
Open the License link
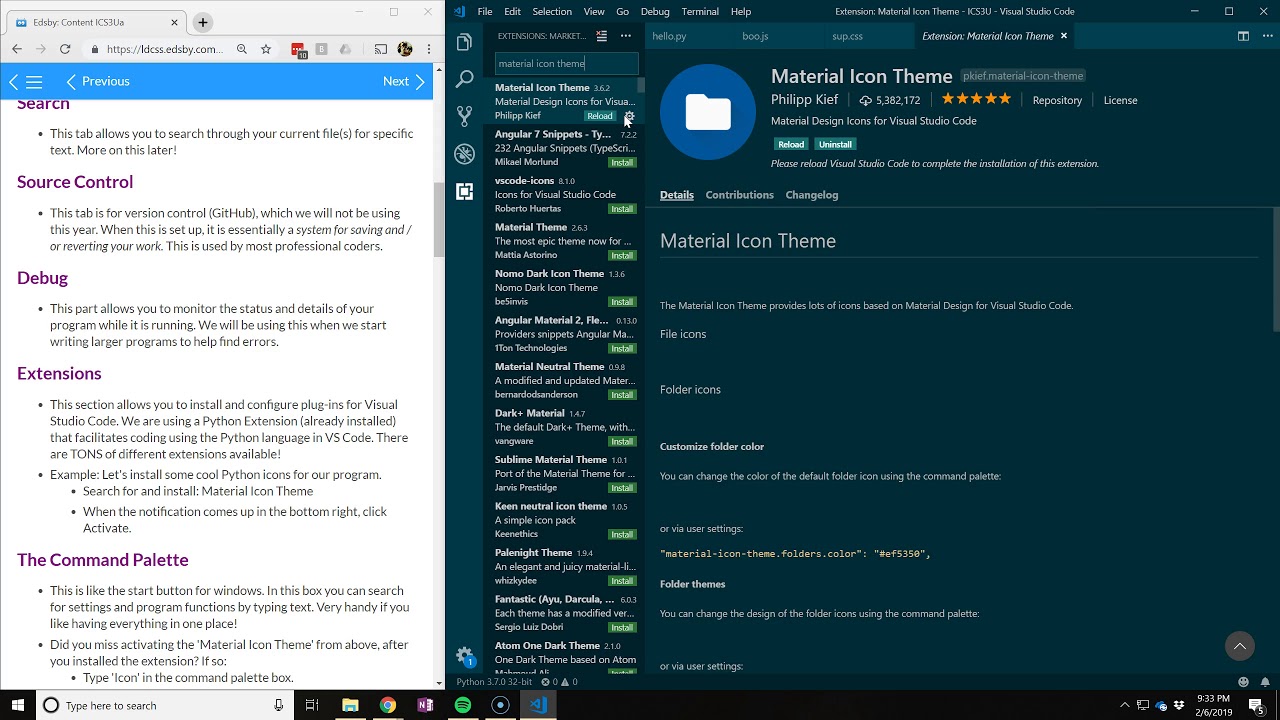[1120, 100]
